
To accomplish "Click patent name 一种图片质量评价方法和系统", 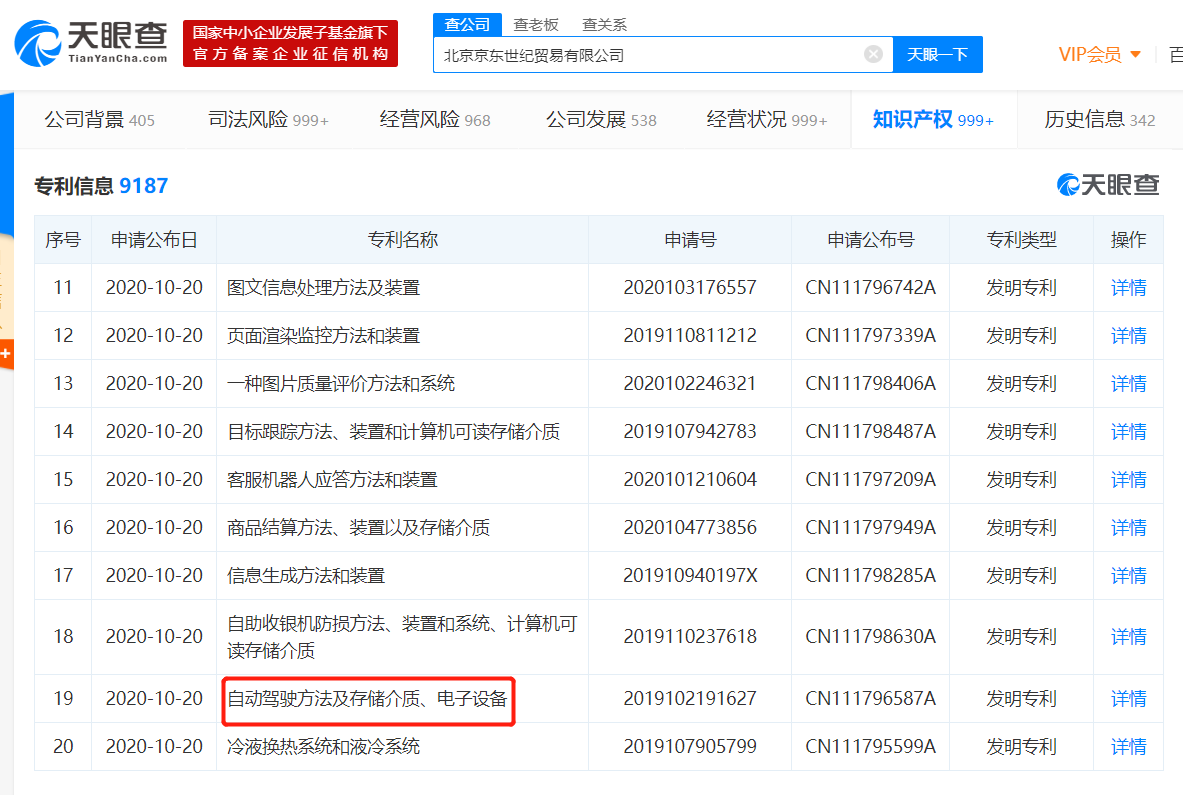I will coord(341,383).
